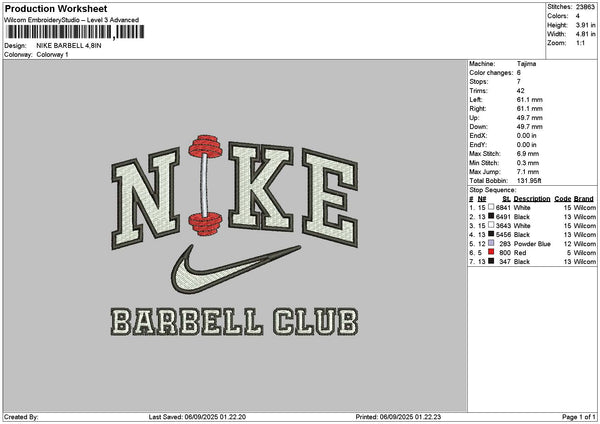Click the 'St.' column header
600x424 pixels.
pyautogui.click(x=507, y=199)
